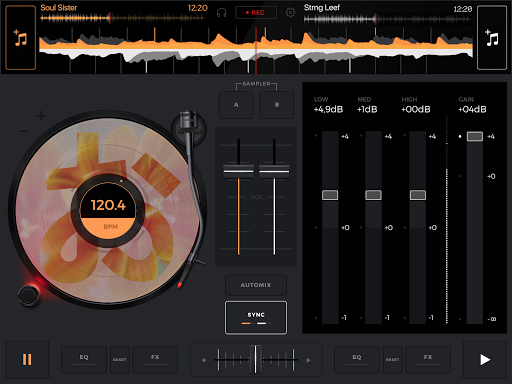Click the plus pitch icon above turntable
Image resolution: width=512 pixels, height=384 pixels.
pos(41,116)
